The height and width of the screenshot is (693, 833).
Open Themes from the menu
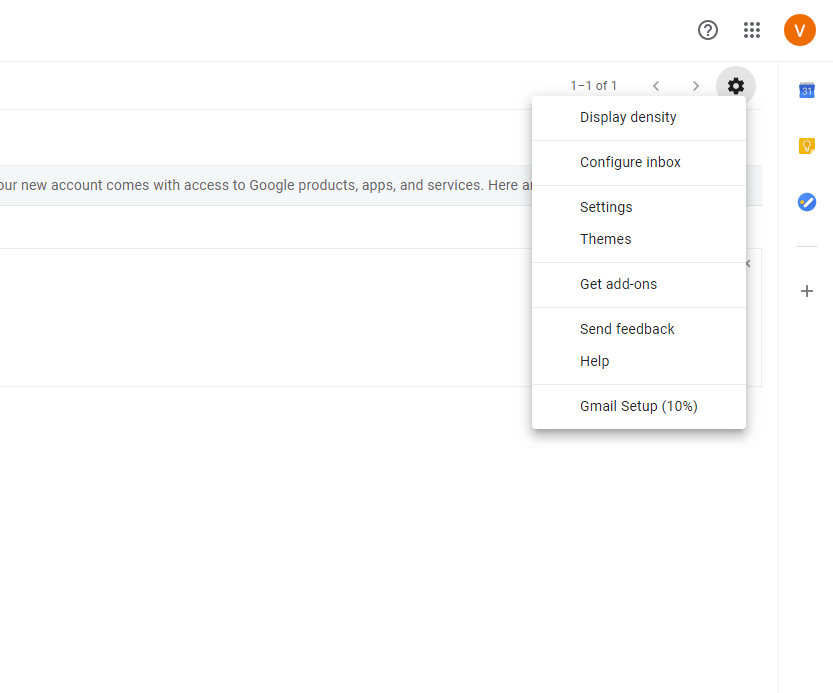(x=605, y=239)
